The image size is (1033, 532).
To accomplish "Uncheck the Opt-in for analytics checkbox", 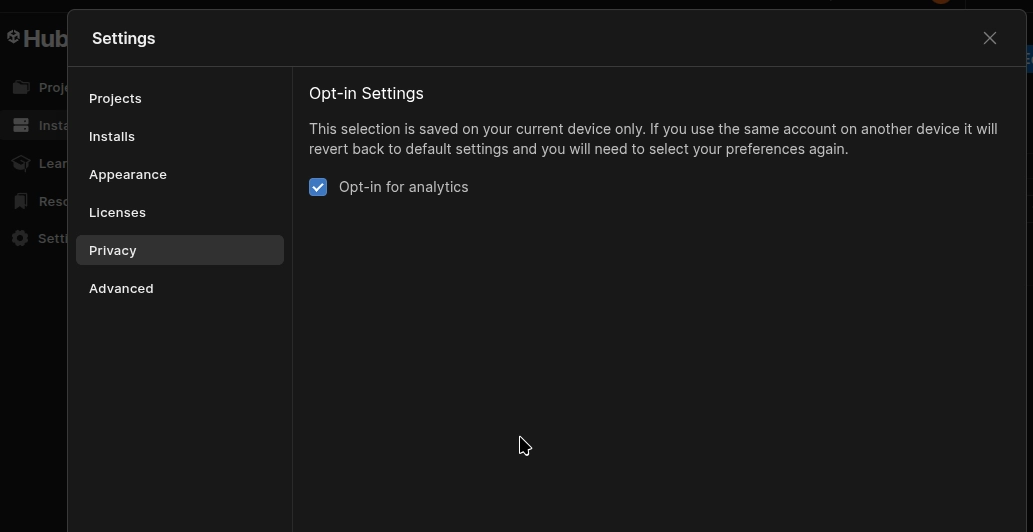I will [x=318, y=187].
